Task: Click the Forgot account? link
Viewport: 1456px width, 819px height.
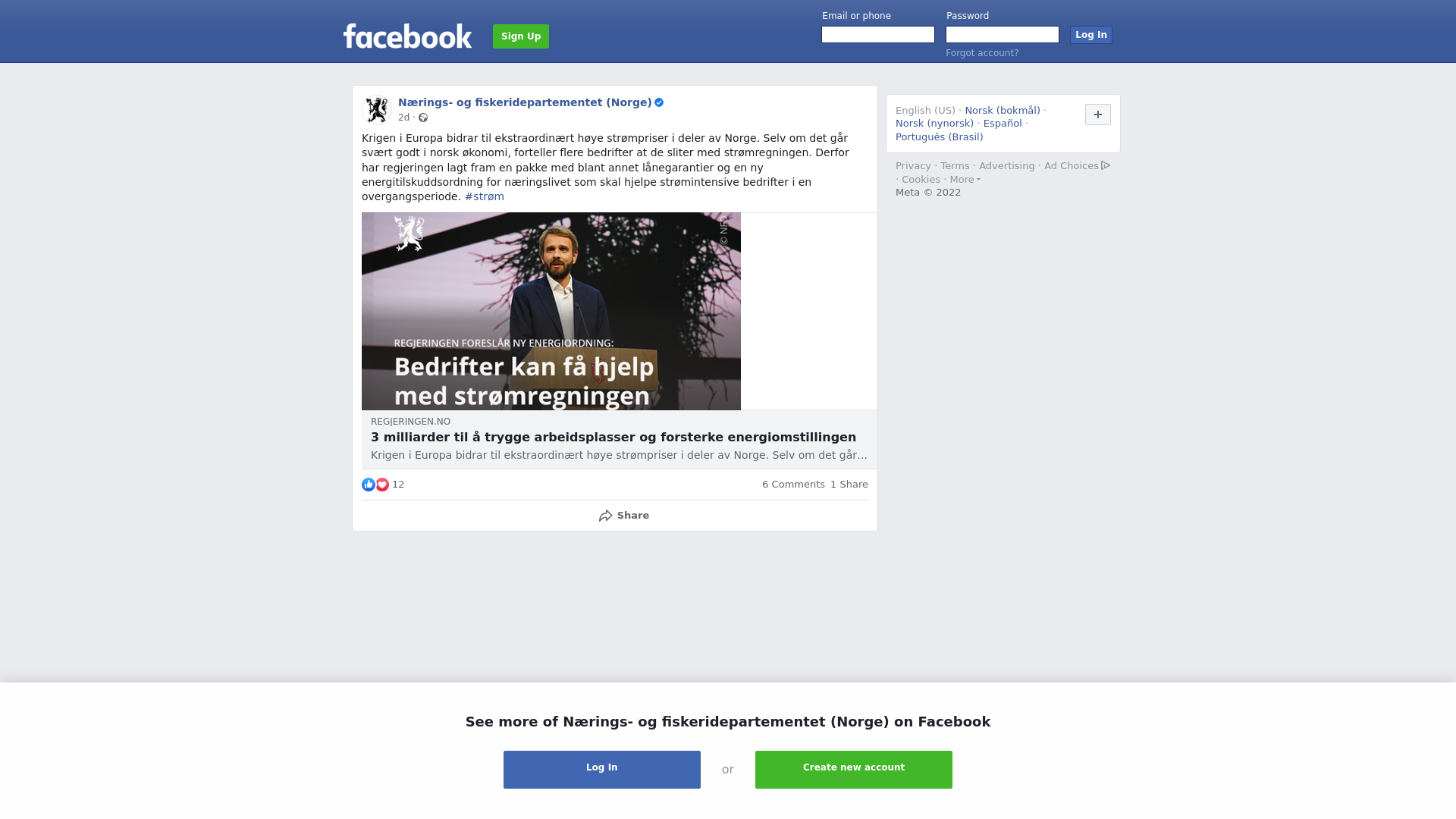Action: 982,53
